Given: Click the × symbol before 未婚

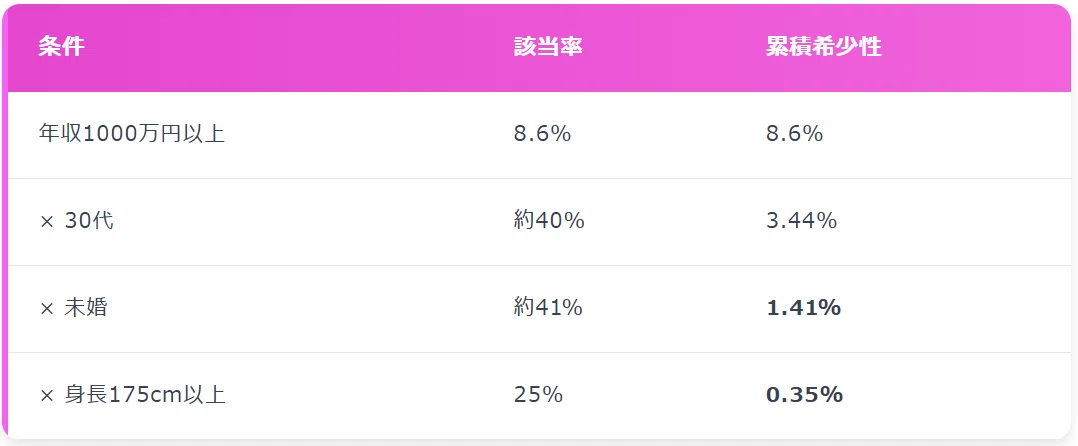Looking at the screenshot, I should [x=47, y=309].
